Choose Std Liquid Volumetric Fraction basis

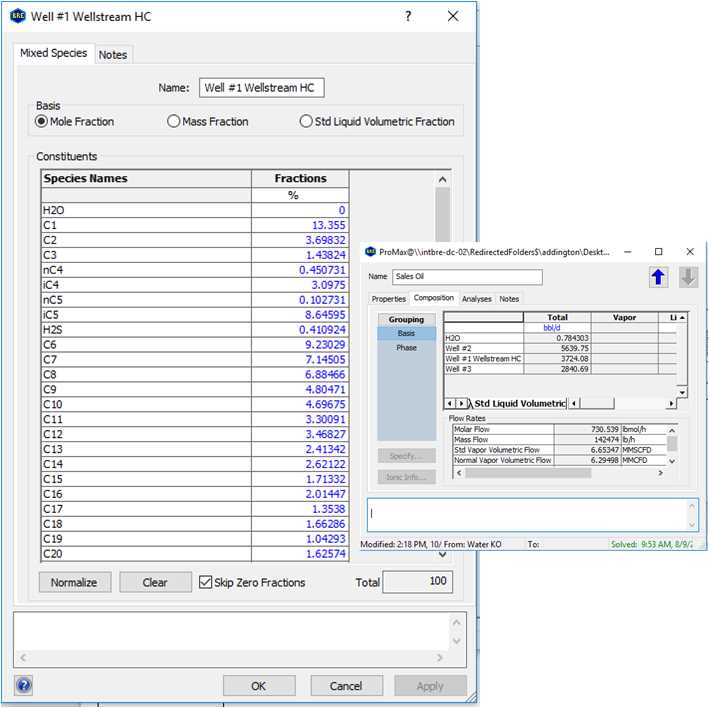pyautogui.click(x=306, y=121)
